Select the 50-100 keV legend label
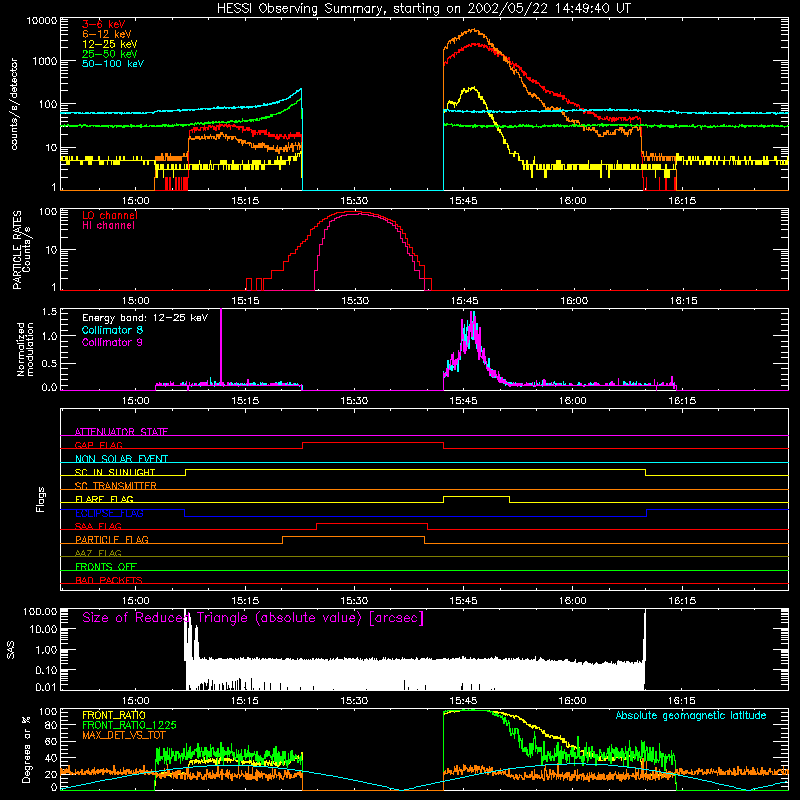Viewport: 800px width, 800px height. click(x=113, y=64)
